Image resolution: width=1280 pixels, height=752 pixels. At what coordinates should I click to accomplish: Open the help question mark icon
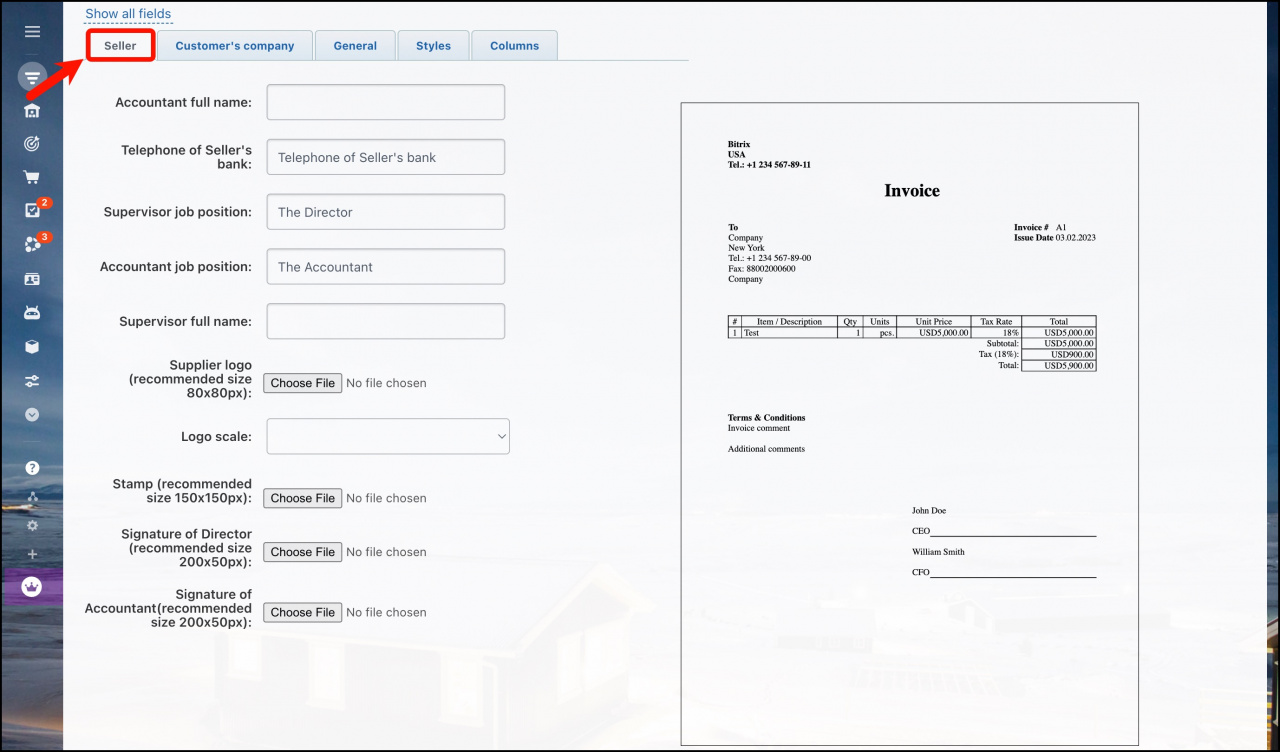coord(32,467)
